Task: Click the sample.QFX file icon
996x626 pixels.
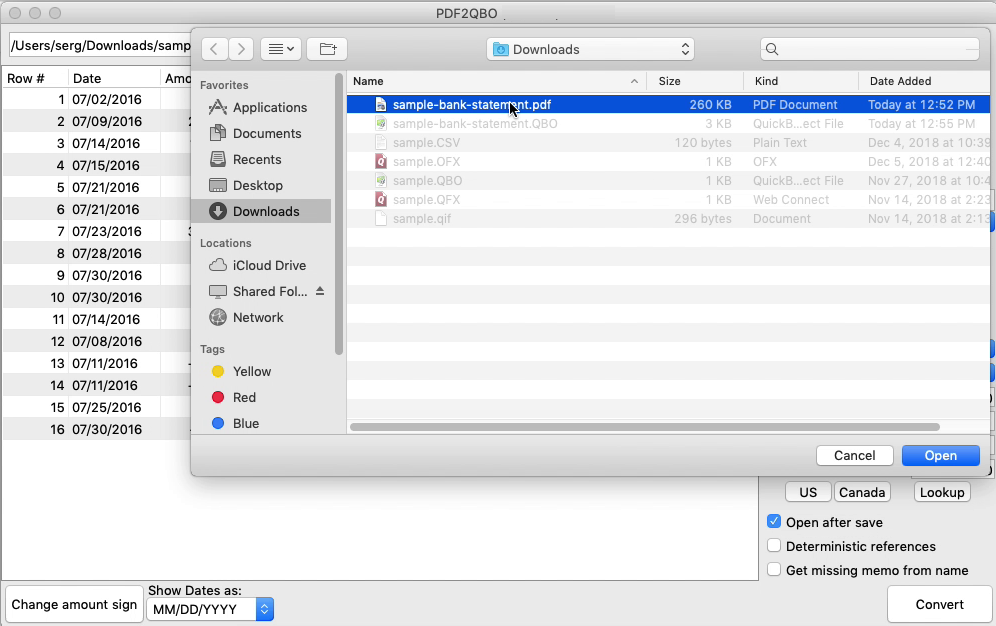Action: pos(381,200)
